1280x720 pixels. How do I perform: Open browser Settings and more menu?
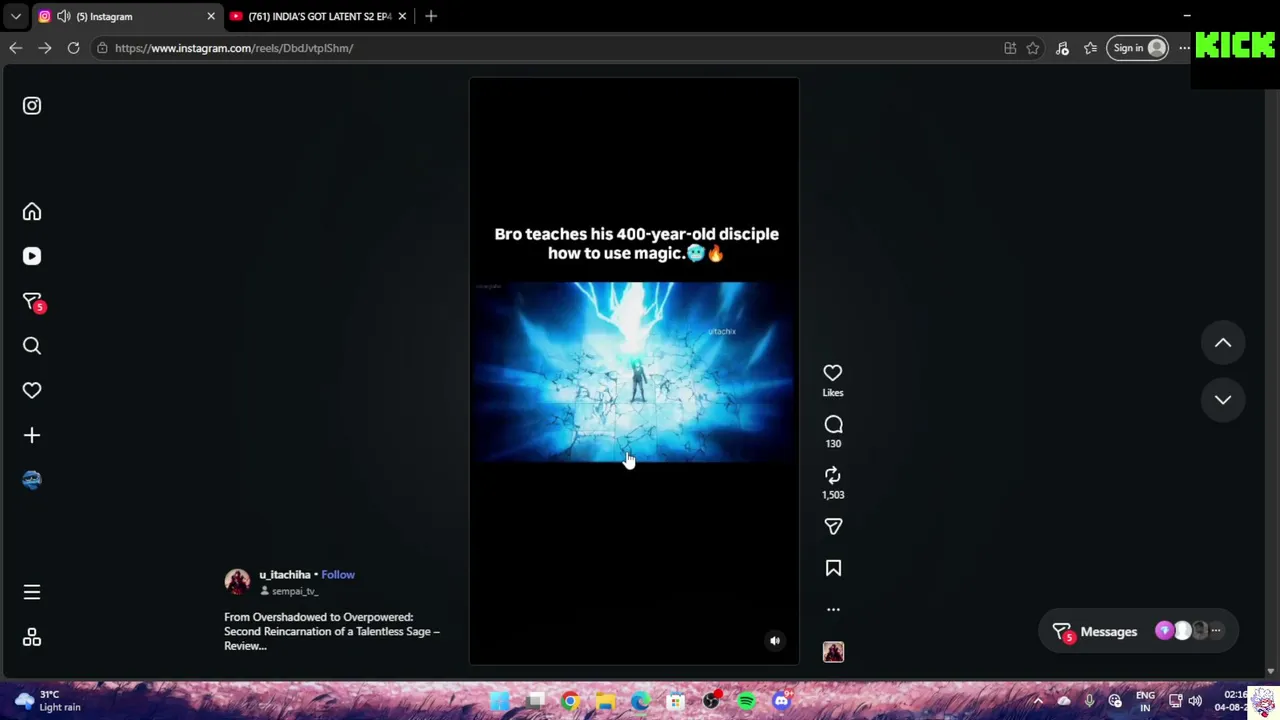tap(1185, 48)
